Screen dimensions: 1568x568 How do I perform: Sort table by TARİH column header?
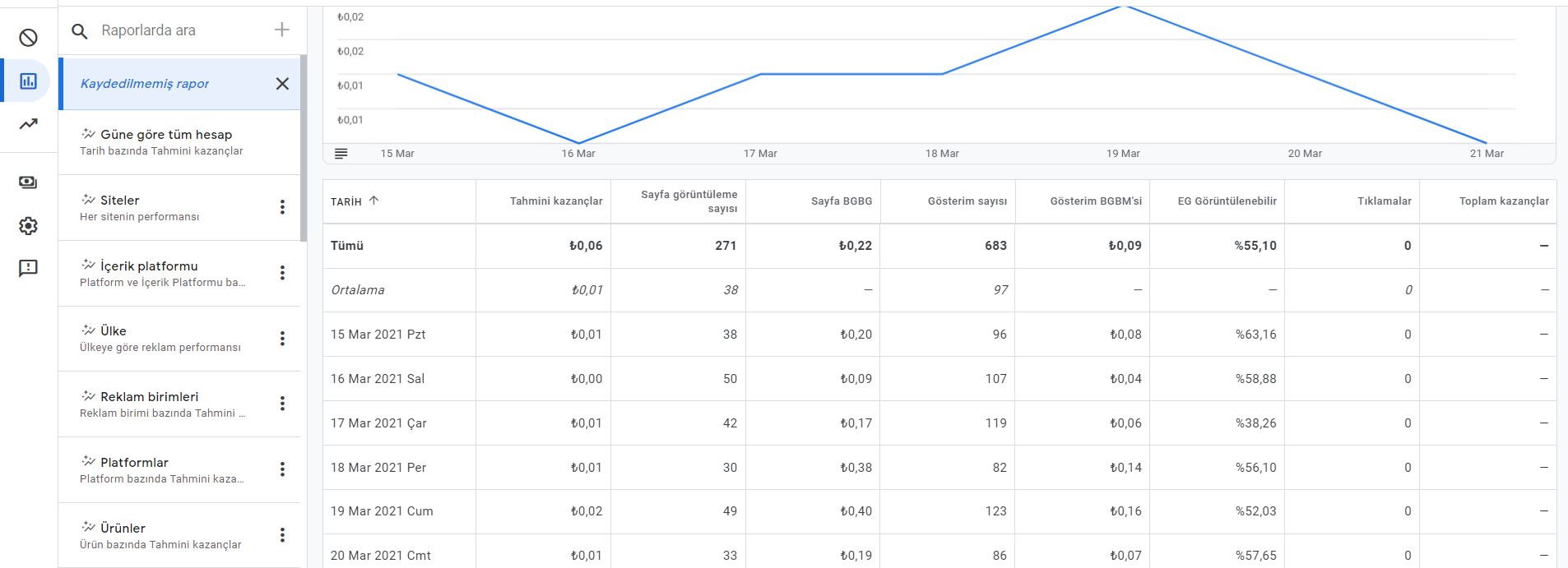point(355,201)
